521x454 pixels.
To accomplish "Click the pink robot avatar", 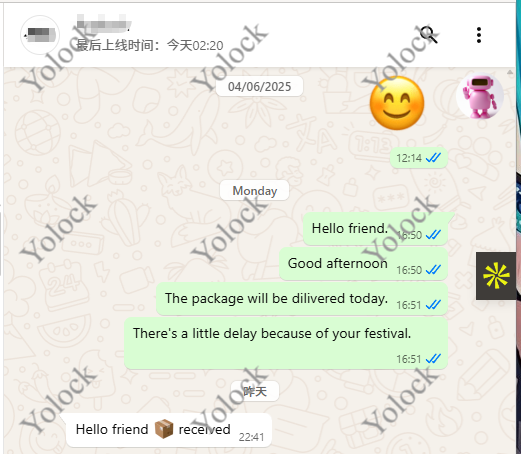I will [480, 96].
